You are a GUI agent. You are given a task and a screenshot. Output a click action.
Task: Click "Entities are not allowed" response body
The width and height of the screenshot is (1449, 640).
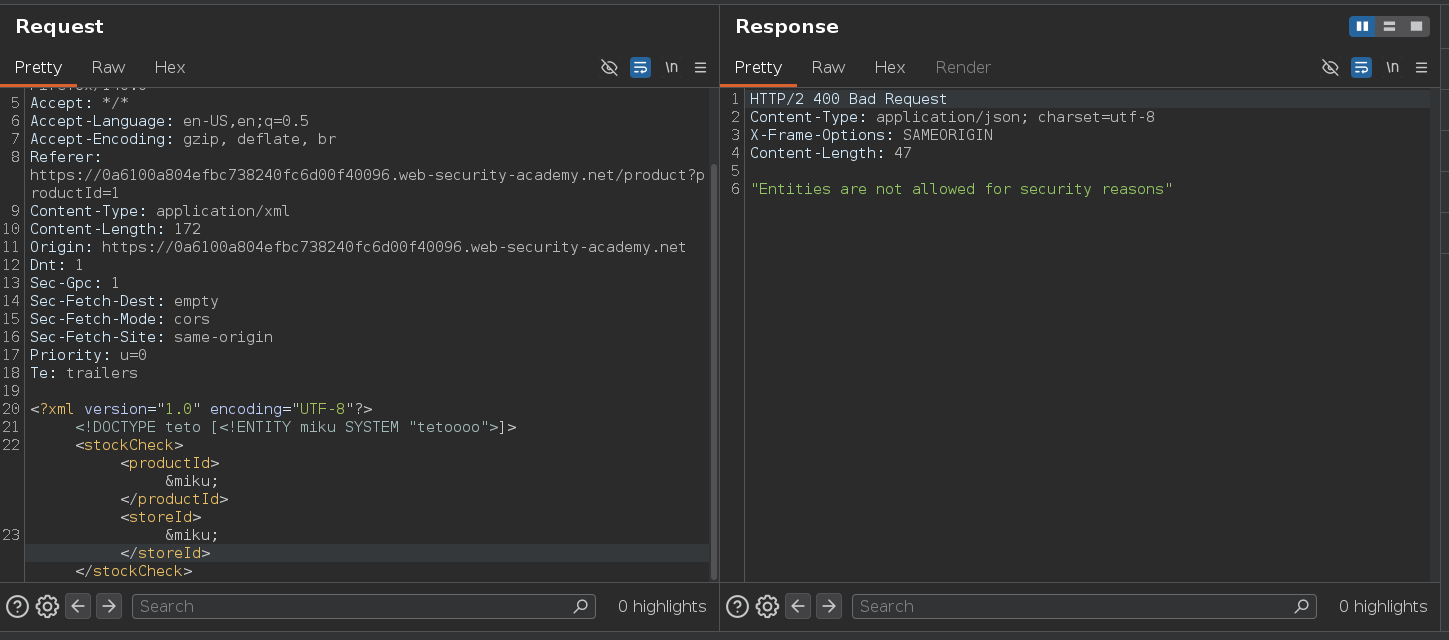click(x=961, y=189)
